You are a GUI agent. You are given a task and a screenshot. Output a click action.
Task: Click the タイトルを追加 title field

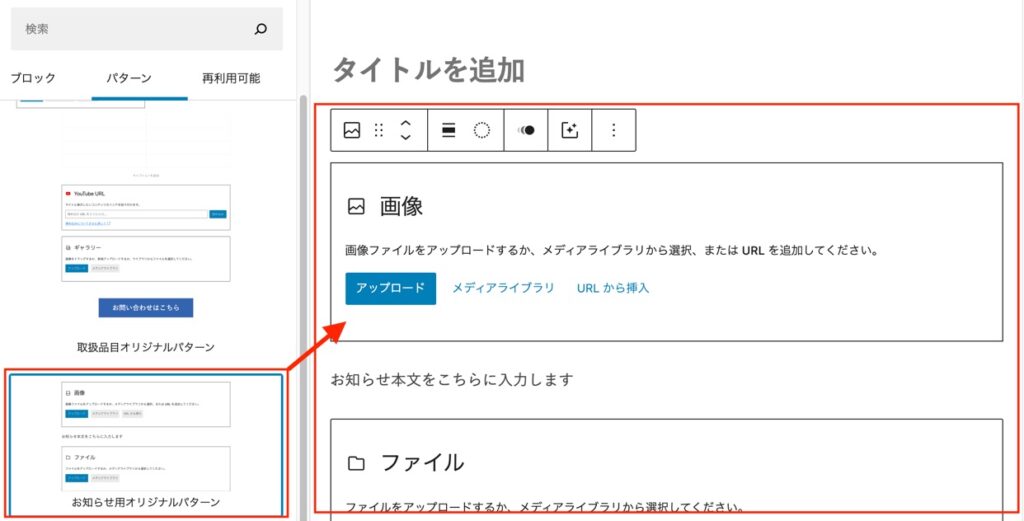click(428, 69)
